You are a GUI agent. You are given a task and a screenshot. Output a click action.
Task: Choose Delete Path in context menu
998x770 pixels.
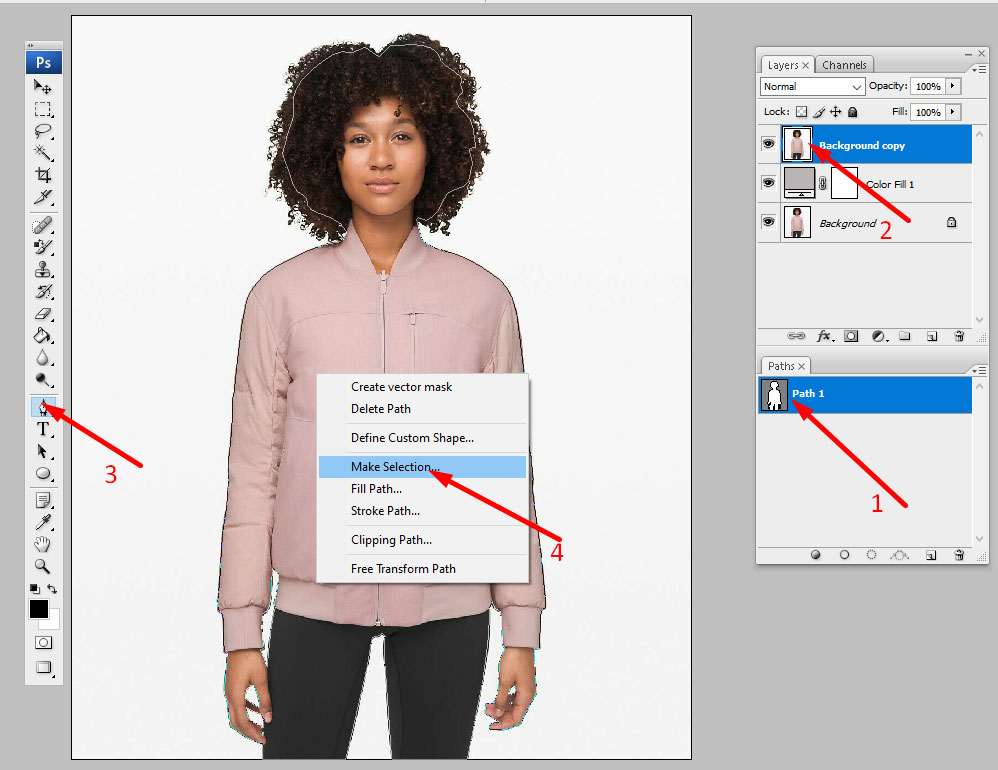pyautogui.click(x=423, y=409)
